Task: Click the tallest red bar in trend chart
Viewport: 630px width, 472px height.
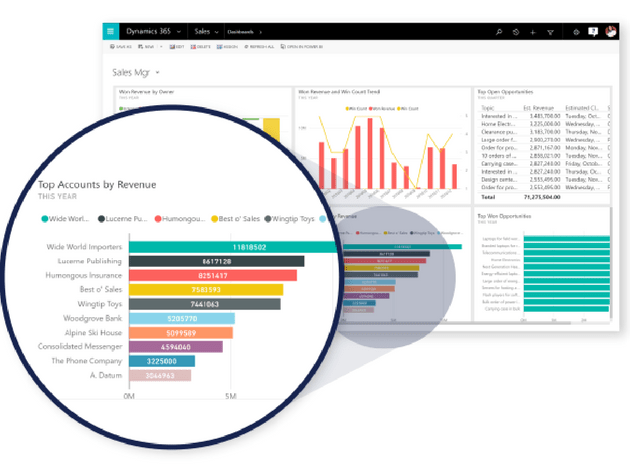Action: point(370,153)
